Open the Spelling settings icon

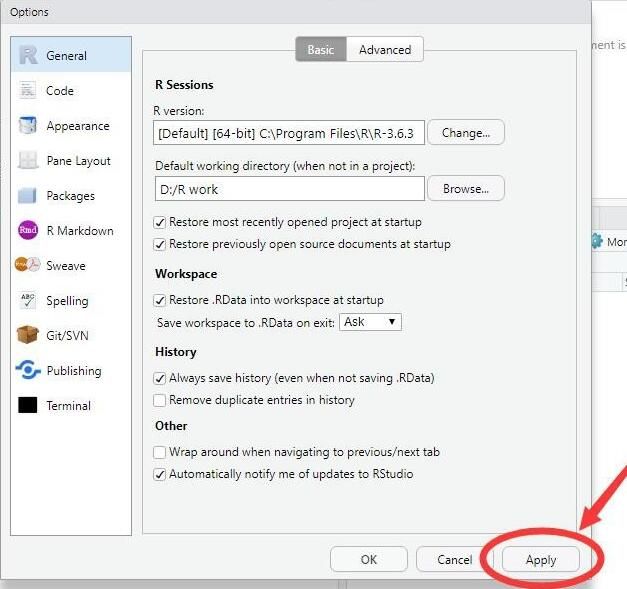click(x=28, y=301)
